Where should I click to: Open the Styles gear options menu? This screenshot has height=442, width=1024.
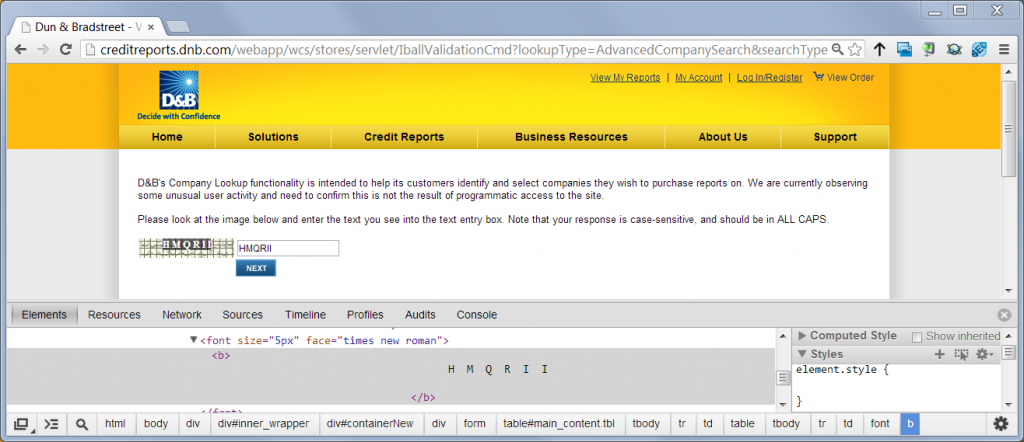[x=984, y=354]
